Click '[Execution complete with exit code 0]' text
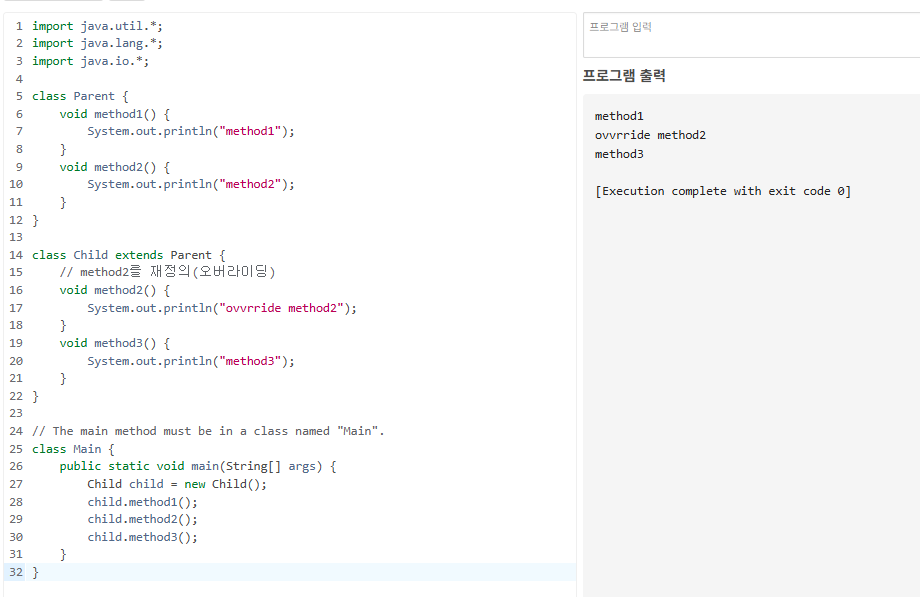This screenshot has width=920, height=597. click(723, 191)
